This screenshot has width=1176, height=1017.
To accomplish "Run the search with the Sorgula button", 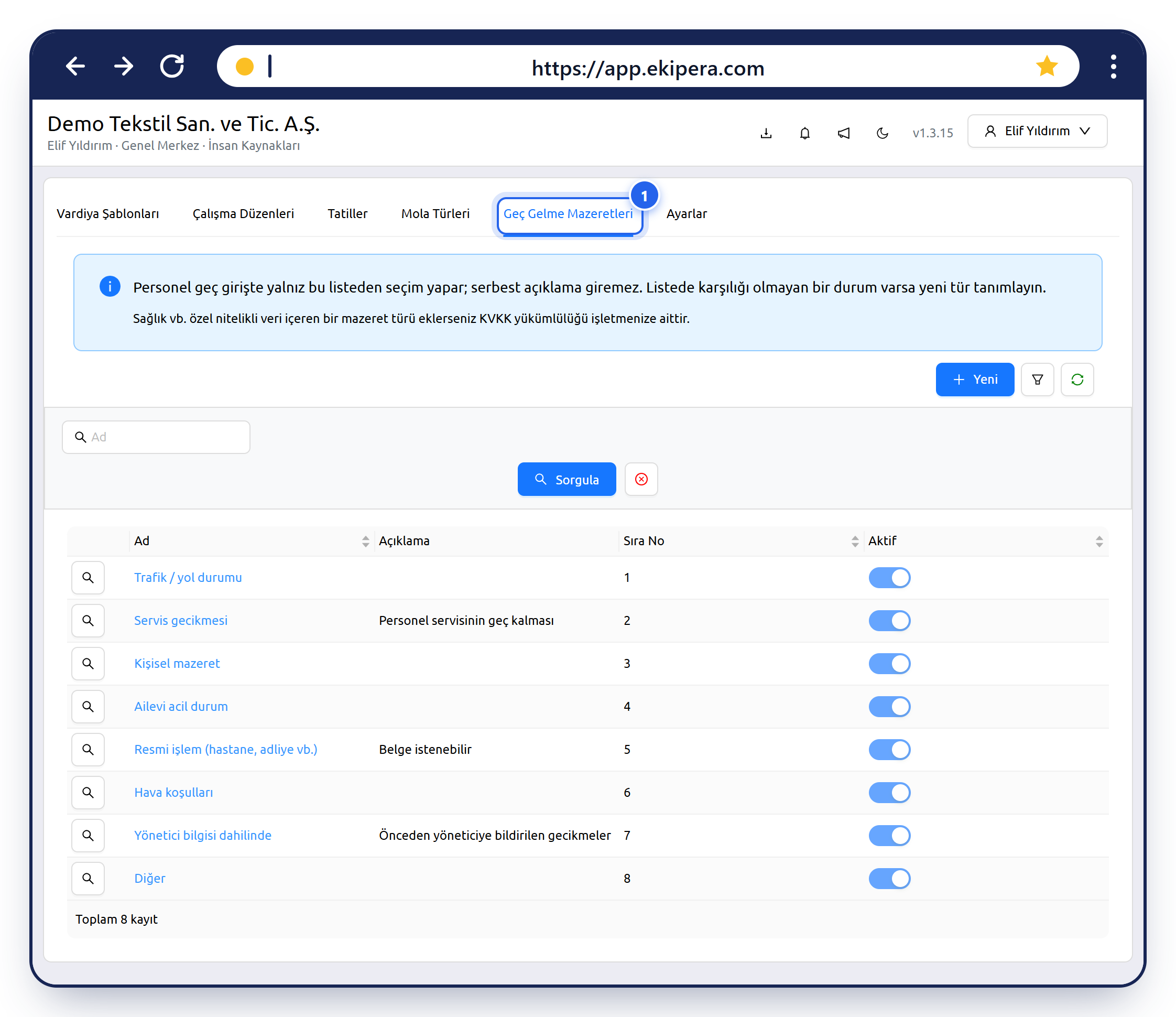I will 567,479.
